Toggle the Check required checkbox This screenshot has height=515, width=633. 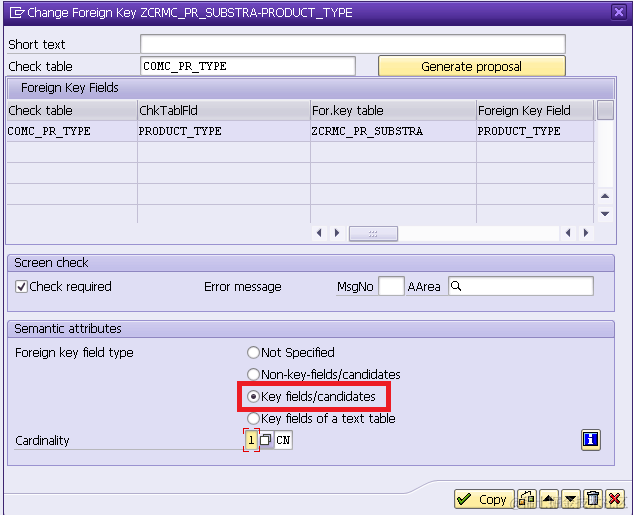[x=21, y=287]
